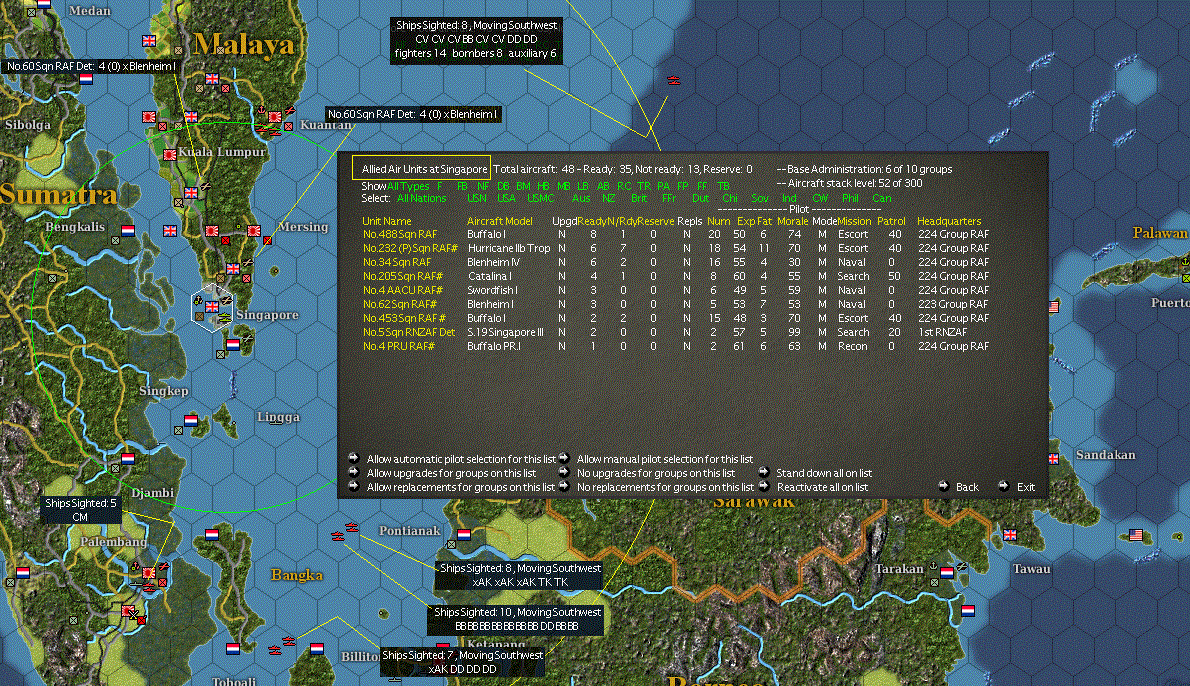Click the flag icon left of Sandakan
This screenshot has height=686, width=1190.
coord(1053,458)
